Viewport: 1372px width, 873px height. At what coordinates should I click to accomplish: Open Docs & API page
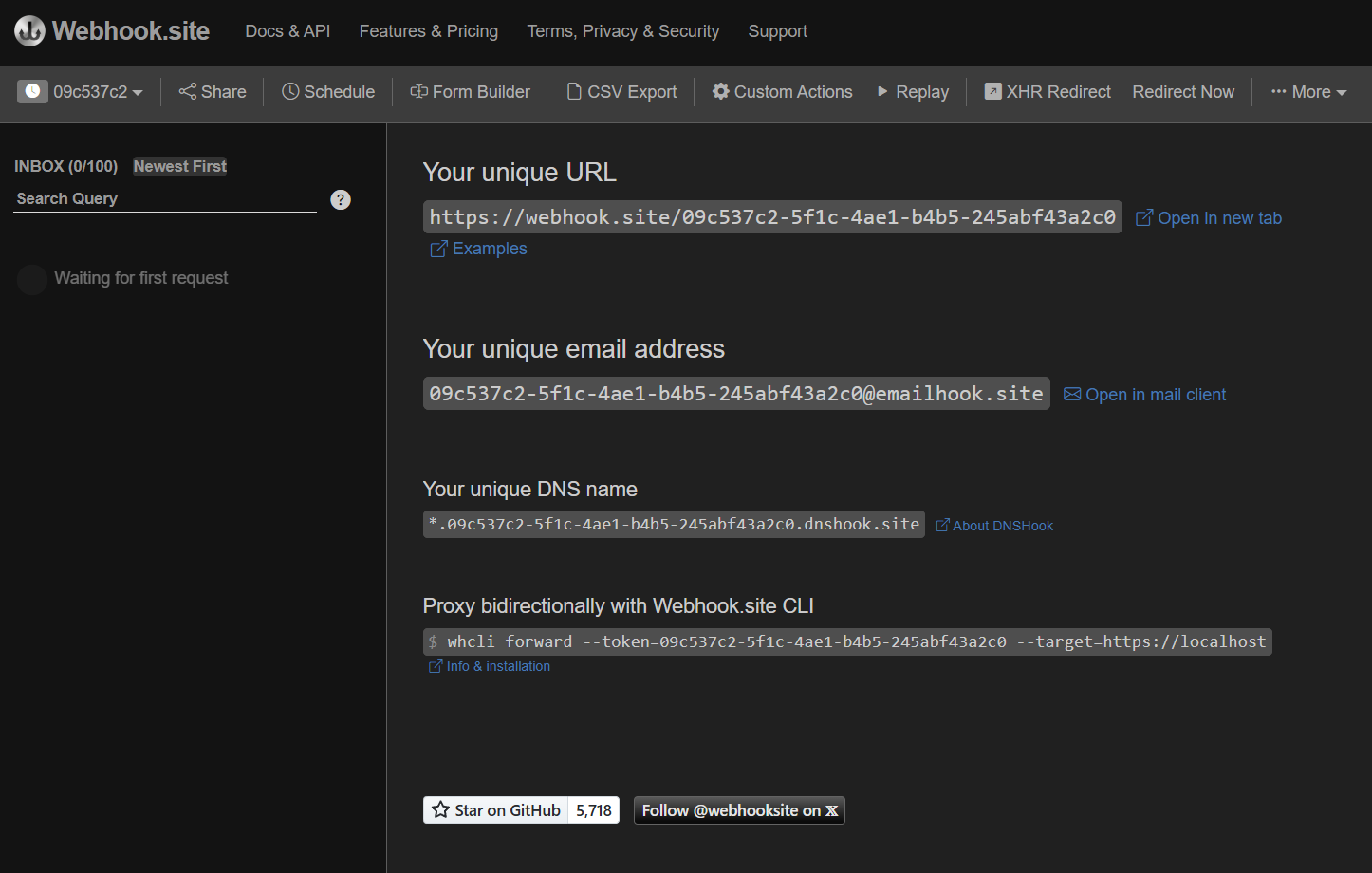(287, 31)
